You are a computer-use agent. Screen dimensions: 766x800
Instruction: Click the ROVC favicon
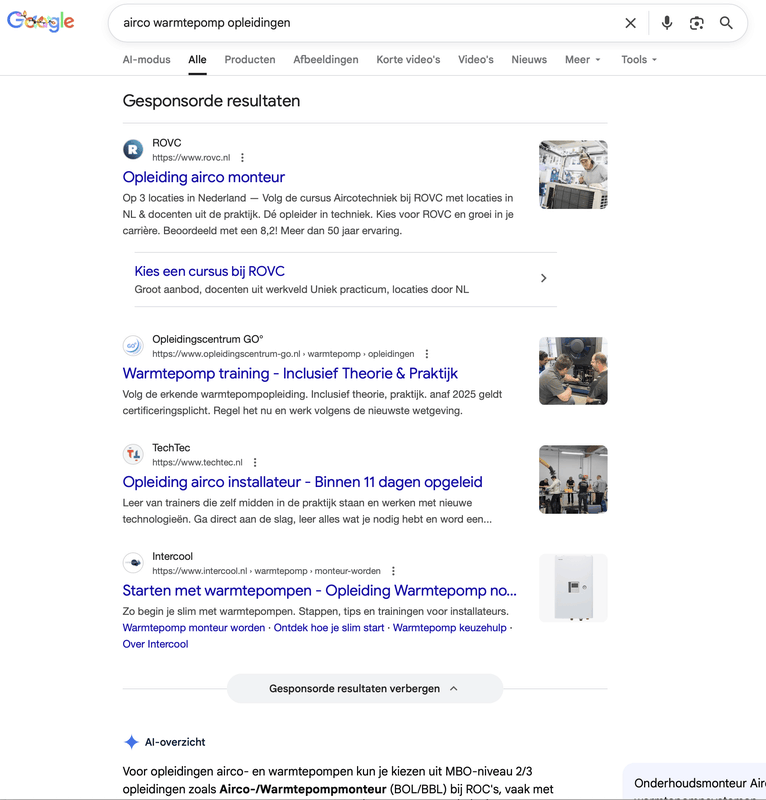(133, 149)
